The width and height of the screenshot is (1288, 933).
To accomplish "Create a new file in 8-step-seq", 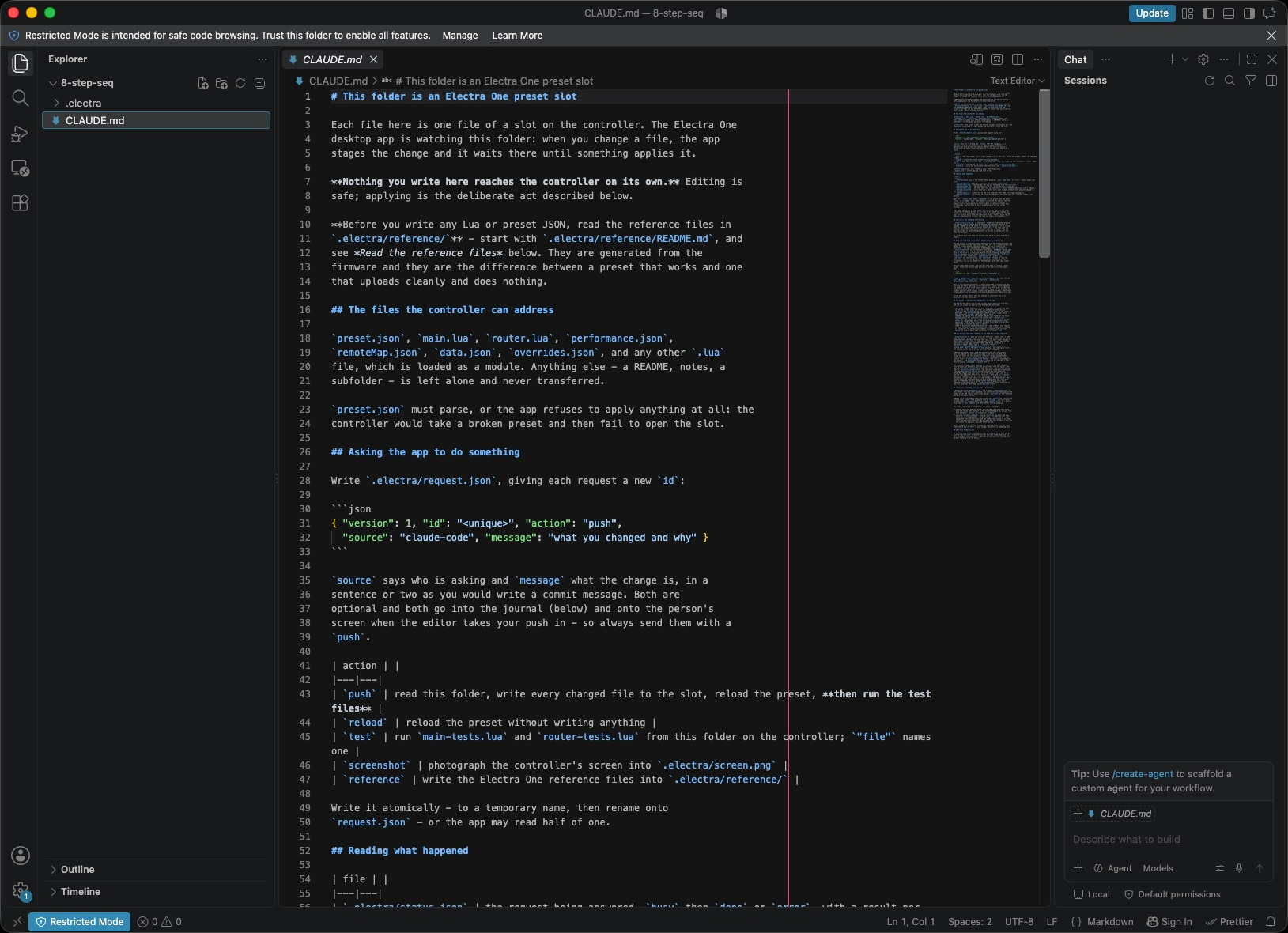I will click(203, 83).
